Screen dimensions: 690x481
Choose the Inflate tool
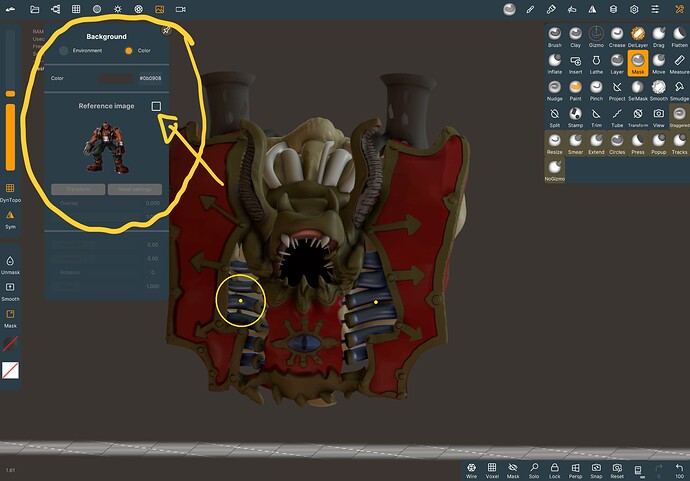point(554,64)
